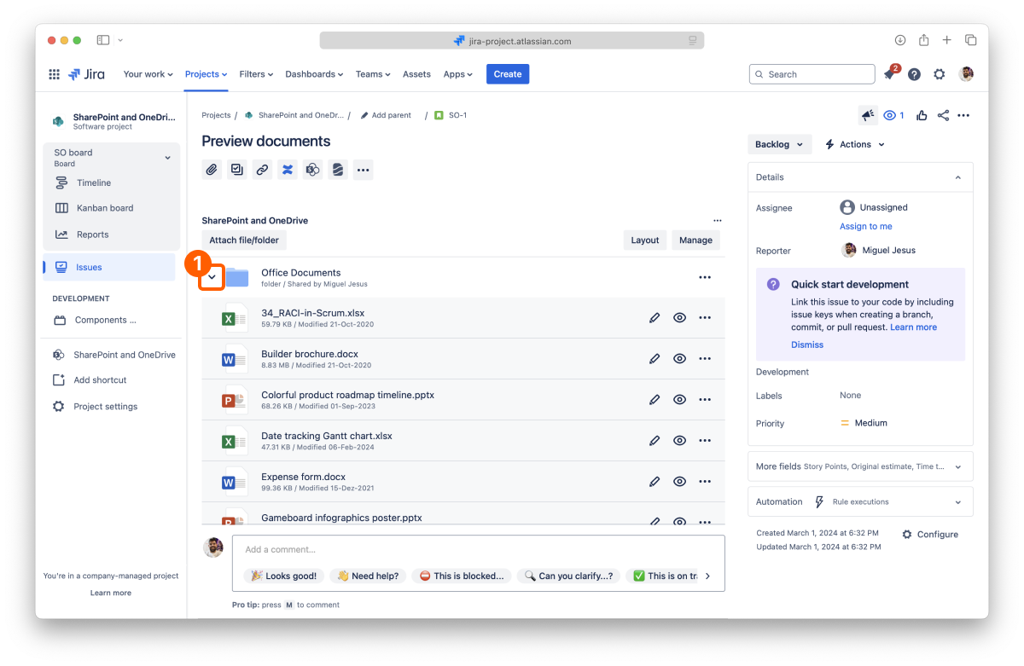Screen dimensions: 1024x666
Task: Open Jira notifications bell
Action: 889,74
